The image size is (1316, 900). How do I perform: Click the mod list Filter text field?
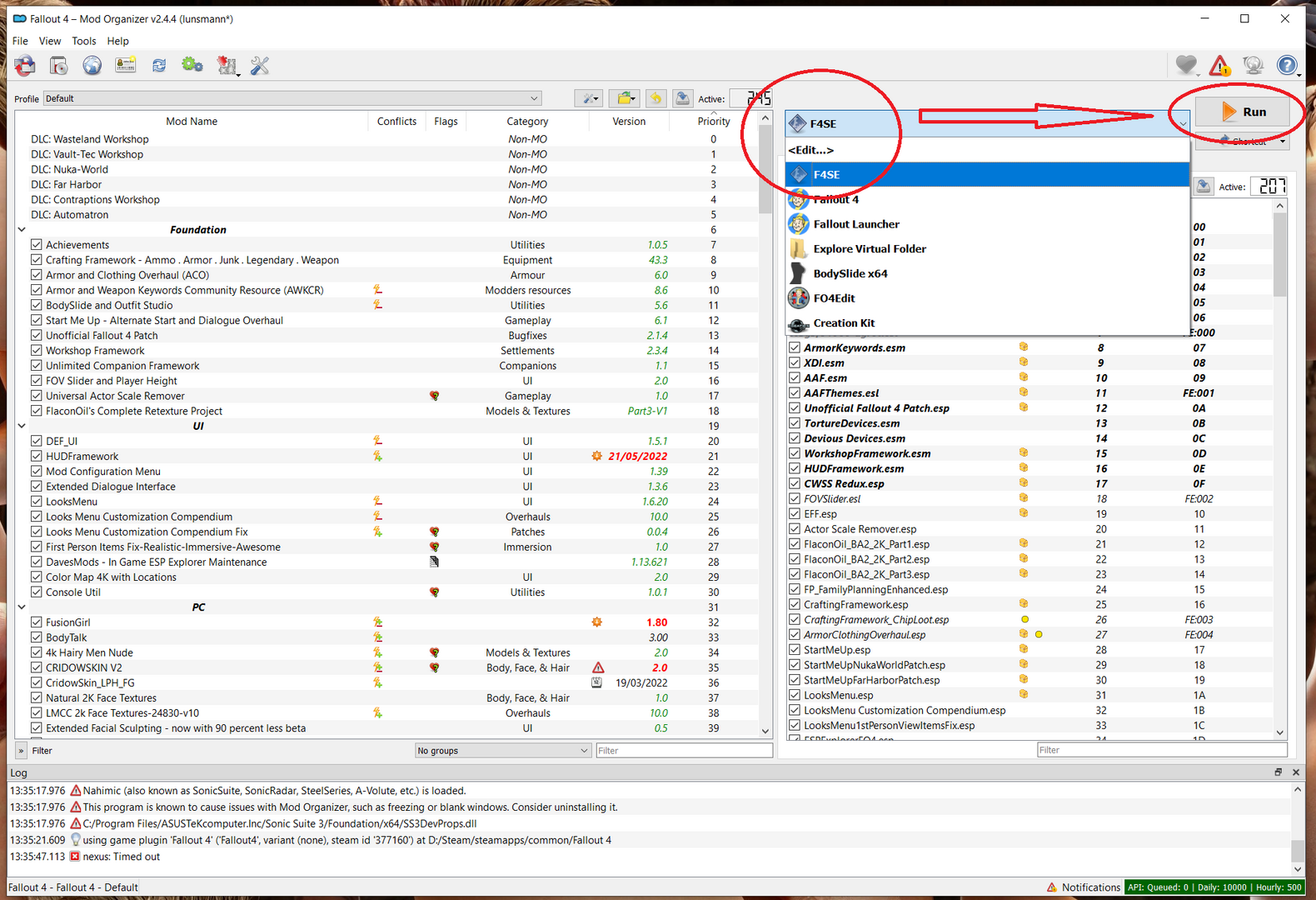coord(683,751)
